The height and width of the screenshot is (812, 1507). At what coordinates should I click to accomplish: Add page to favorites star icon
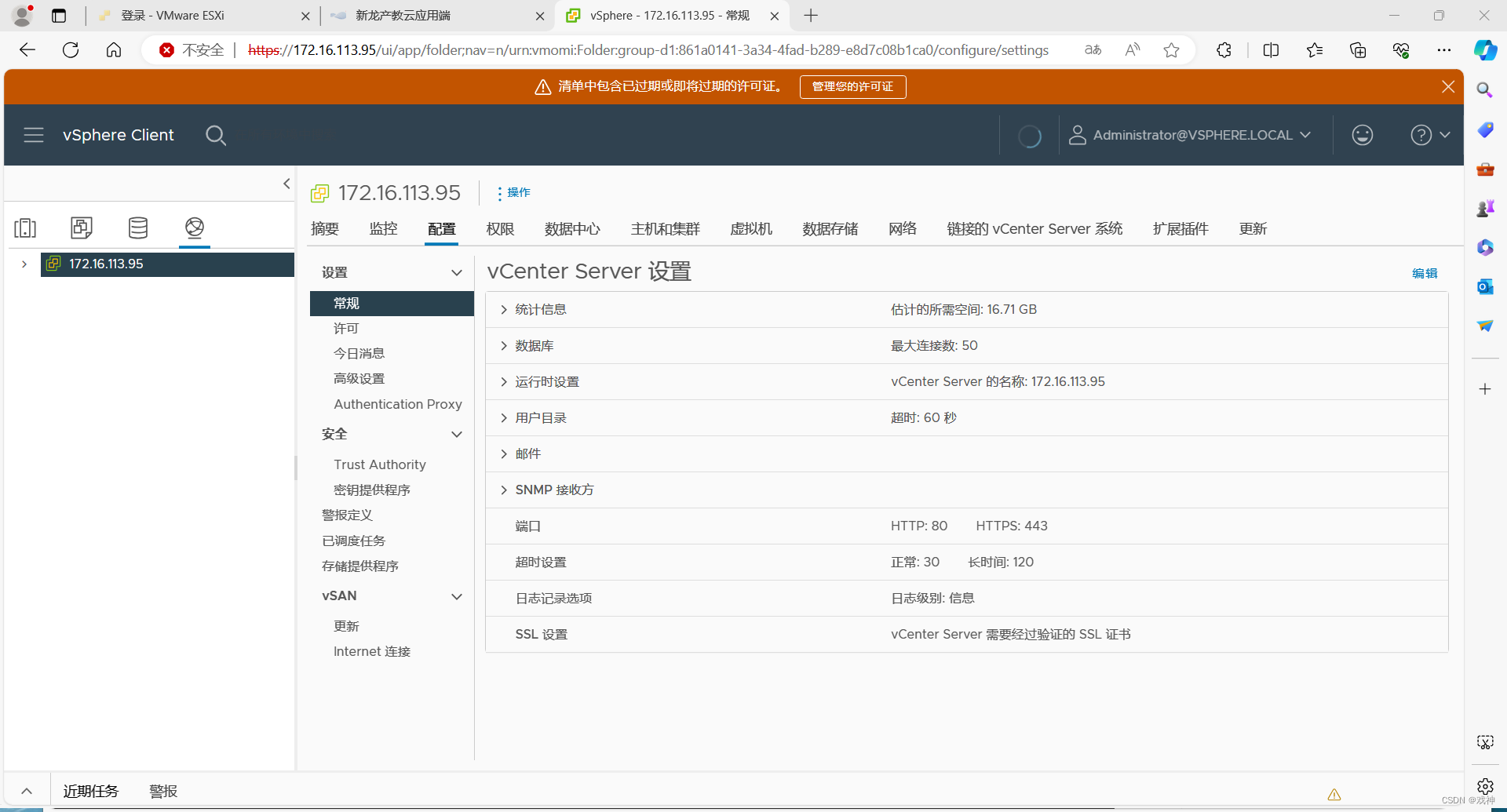click(1171, 50)
